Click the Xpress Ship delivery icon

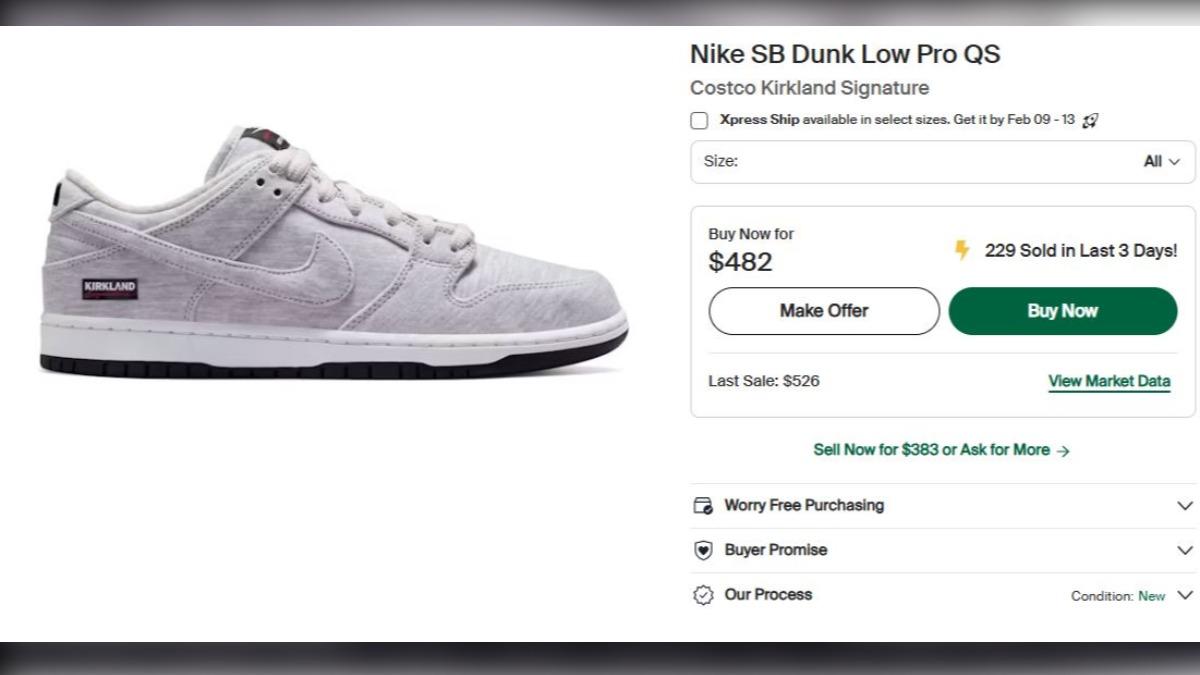pos(1090,121)
